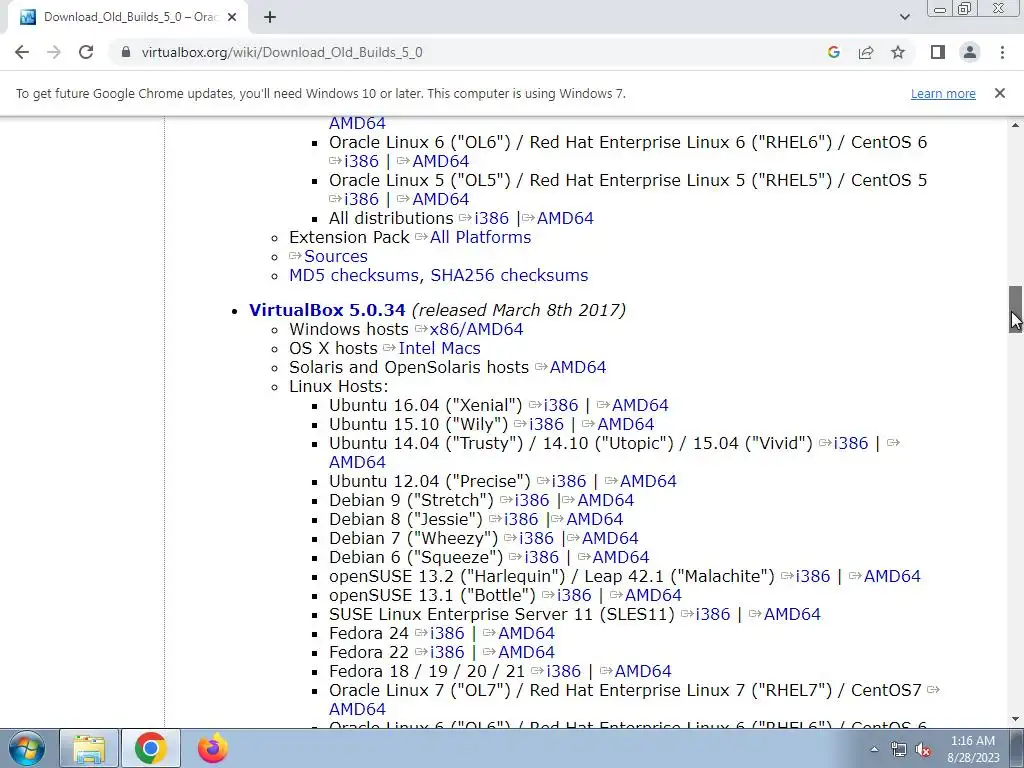Screen dimensions: 1024x768
Task: Click scrollbar up arrow
Action: (1015, 125)
